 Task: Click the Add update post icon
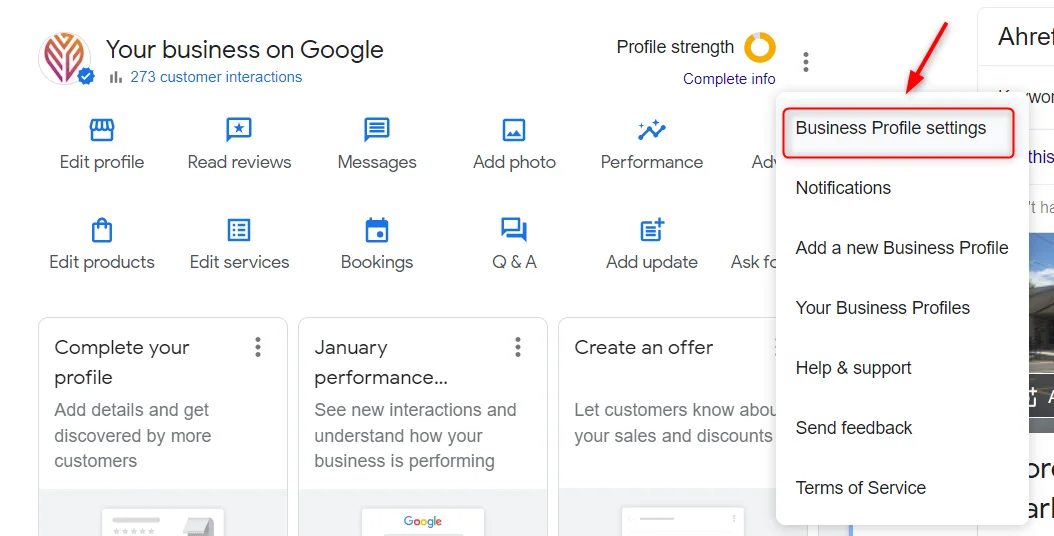point(651,230)
